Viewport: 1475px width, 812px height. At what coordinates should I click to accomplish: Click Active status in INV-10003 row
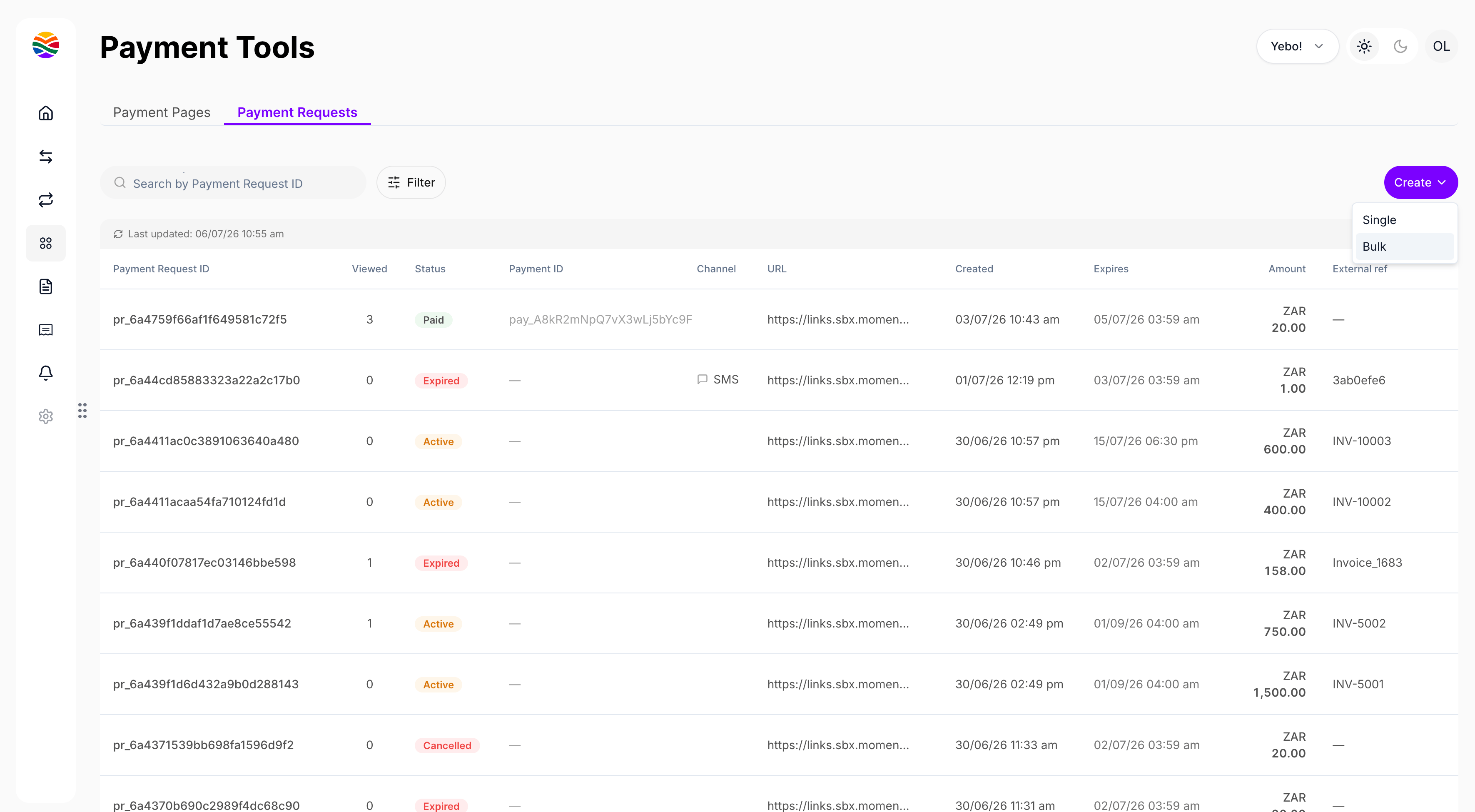pos(438,441)
